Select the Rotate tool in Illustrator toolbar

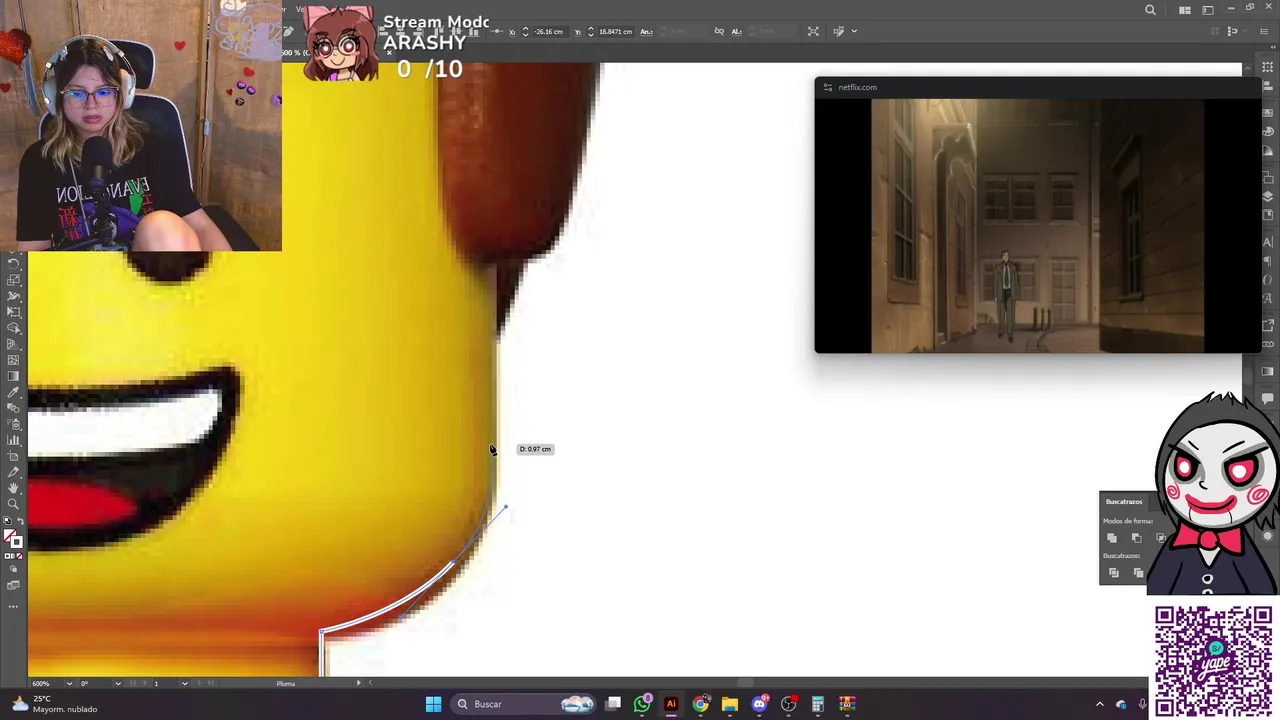[x=13, y=264]
